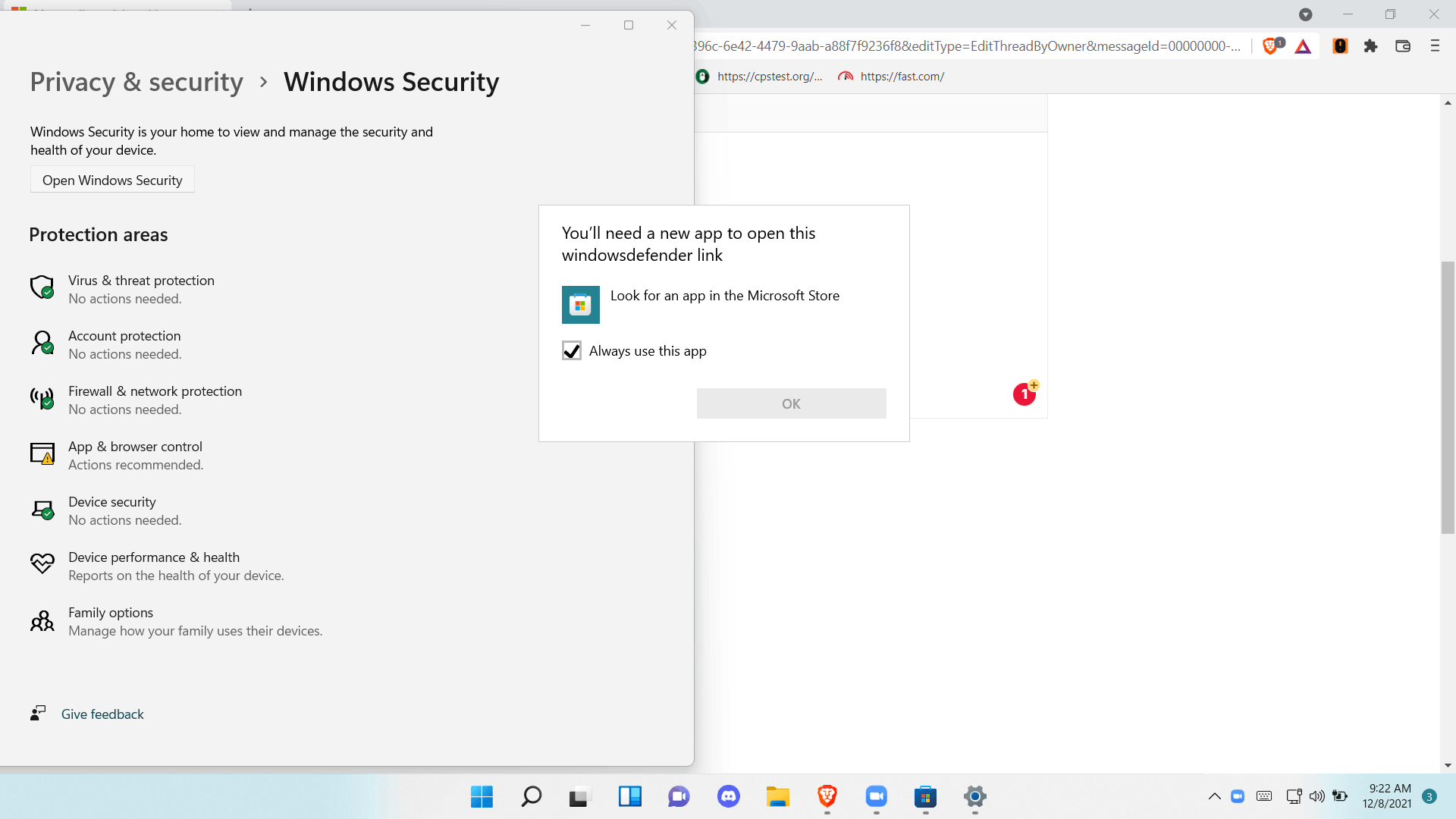
Task: Click browser vertical scrollbar thumb
Action: 1448,397
